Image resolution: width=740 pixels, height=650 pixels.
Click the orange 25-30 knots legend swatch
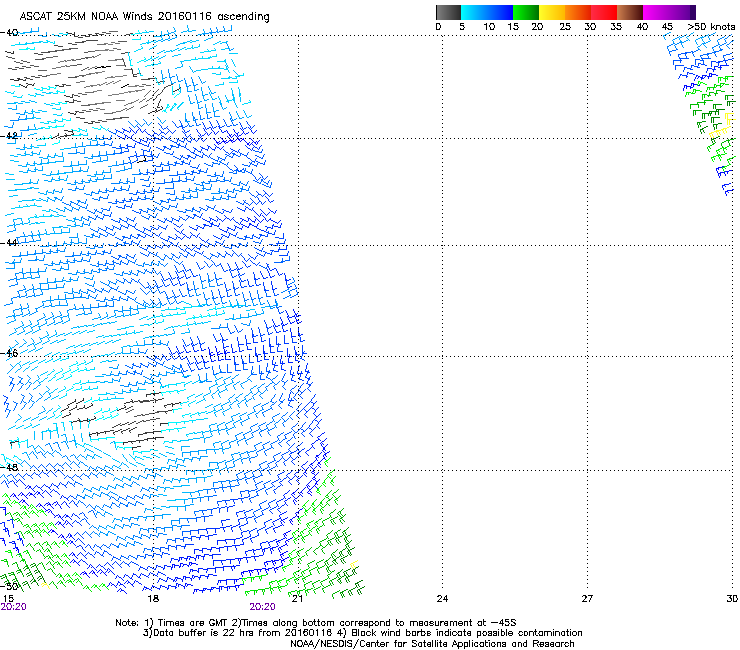pos(578,12)
